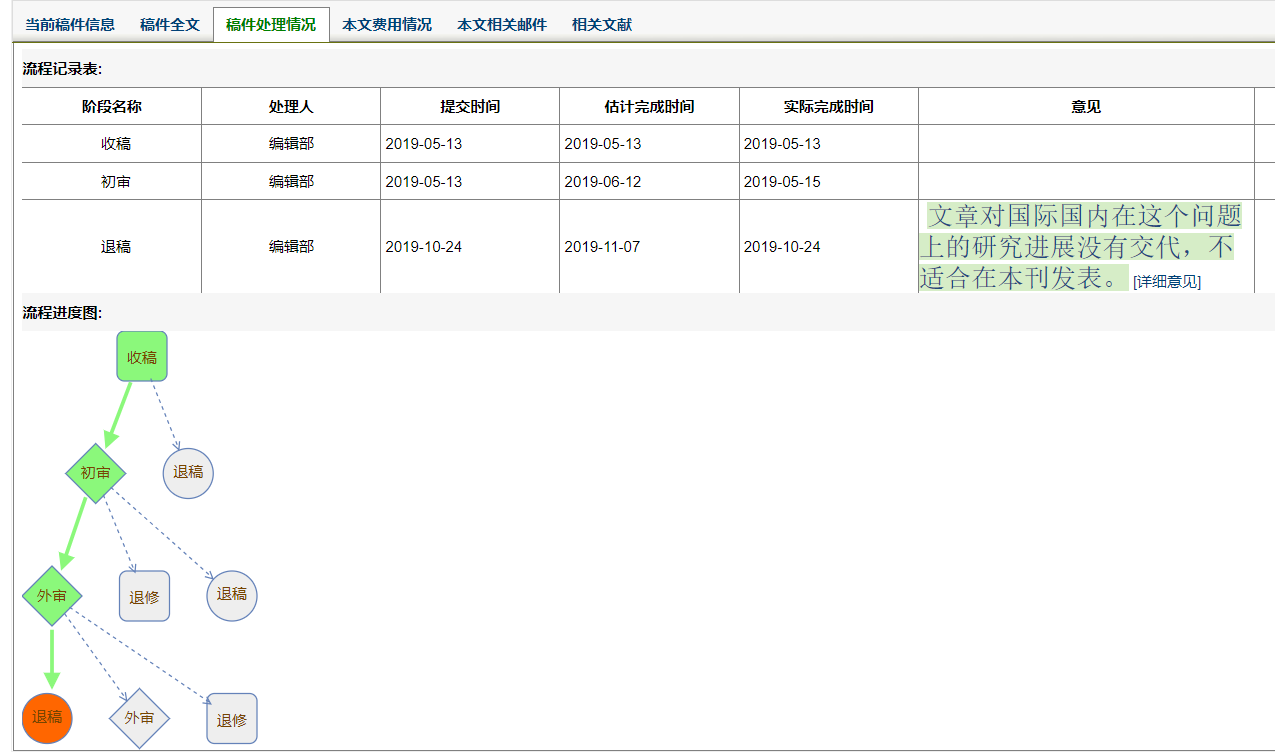Click the 处理人 column header
This screenshot has width=1275, height=752.
tap(291, 107)
